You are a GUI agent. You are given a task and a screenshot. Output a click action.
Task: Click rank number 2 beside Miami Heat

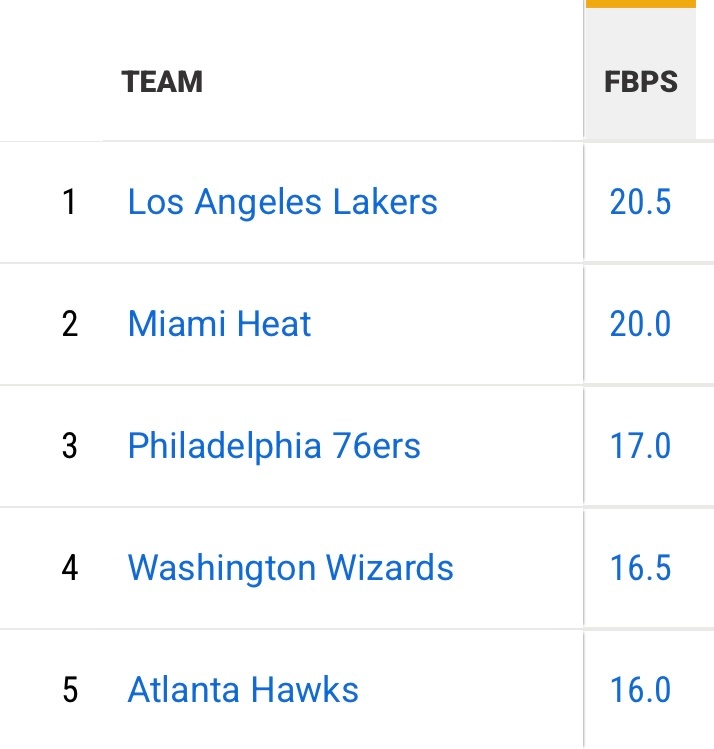(69, 324)
